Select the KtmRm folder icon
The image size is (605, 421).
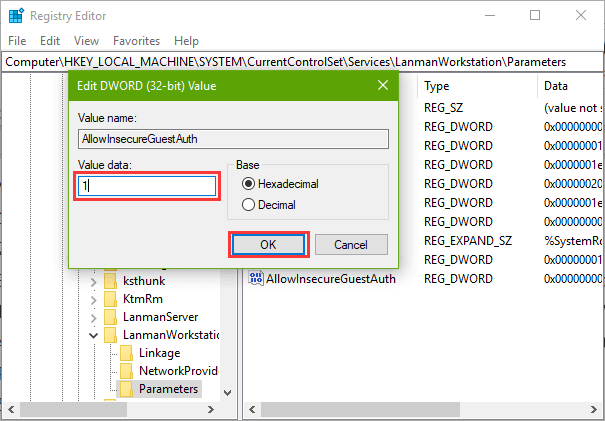(110, 299)
